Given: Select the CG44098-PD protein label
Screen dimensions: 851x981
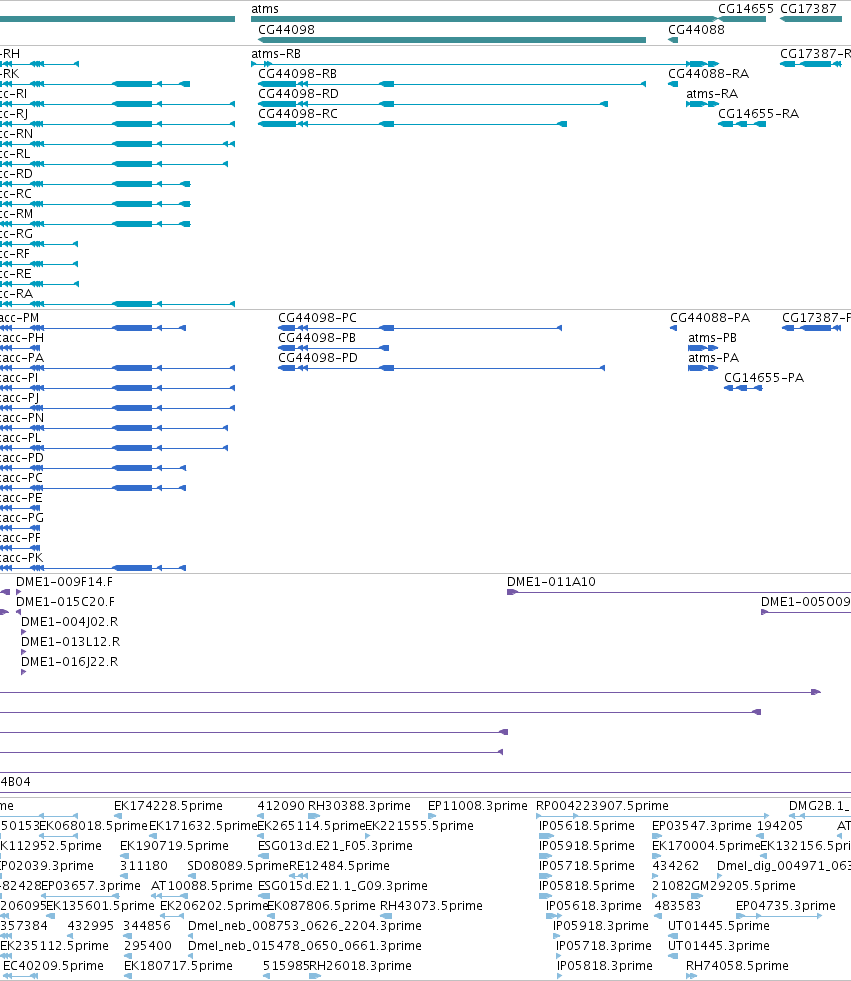Looking at the screenshot, I should pyautogui.click(x=318, y=358).
